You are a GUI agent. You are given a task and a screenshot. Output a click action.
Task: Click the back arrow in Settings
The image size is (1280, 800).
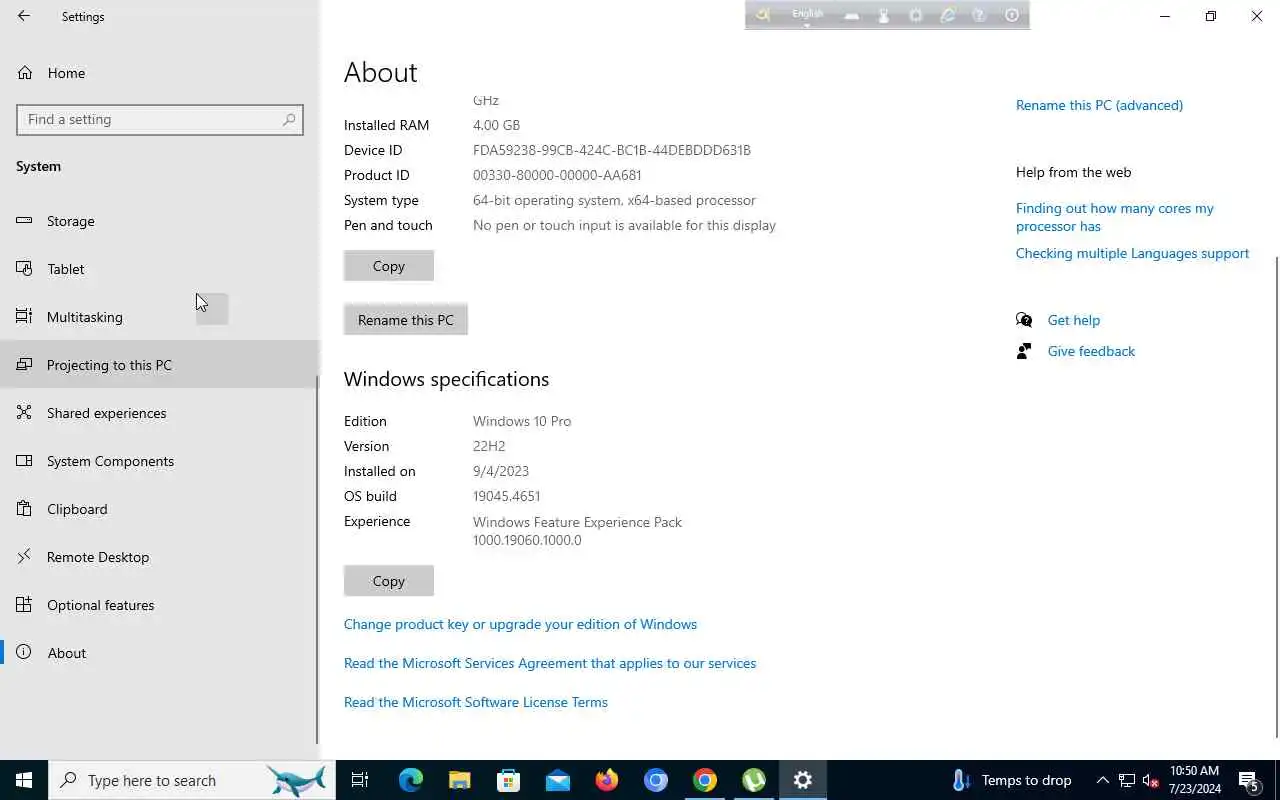(24, 16)
